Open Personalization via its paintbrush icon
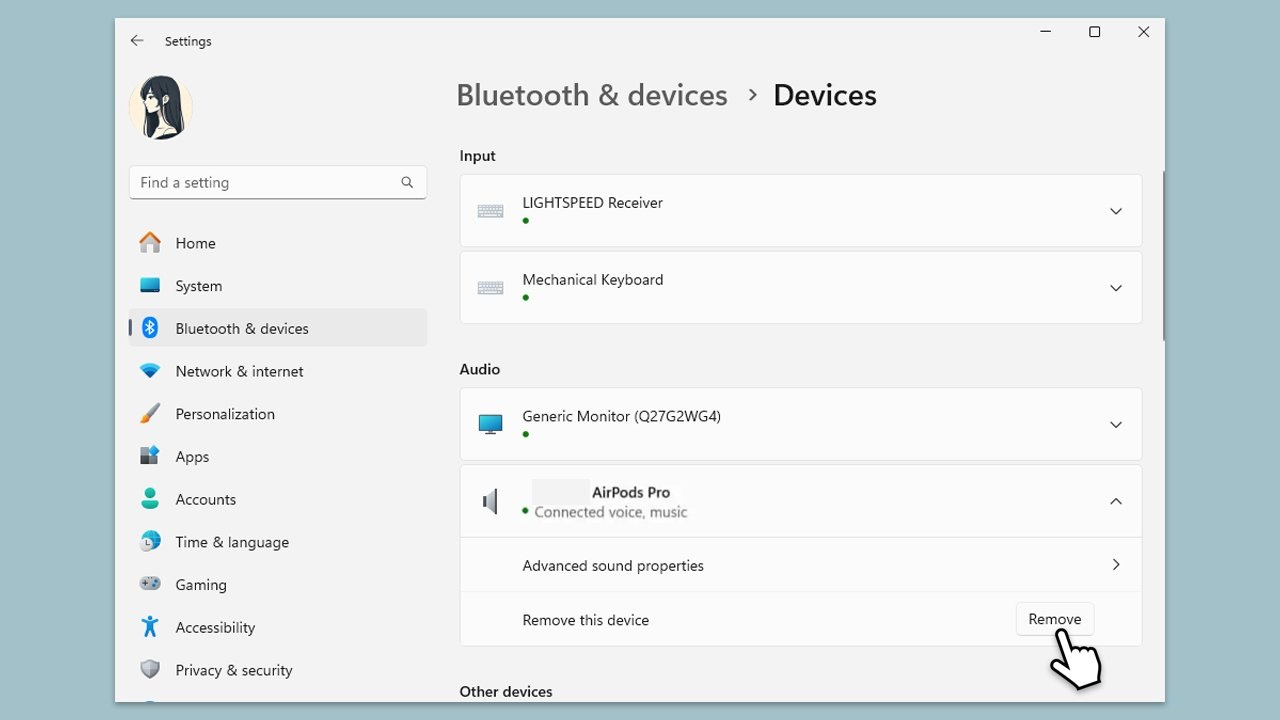Screen dimensions: 1280x720 (x=150, y=414)
